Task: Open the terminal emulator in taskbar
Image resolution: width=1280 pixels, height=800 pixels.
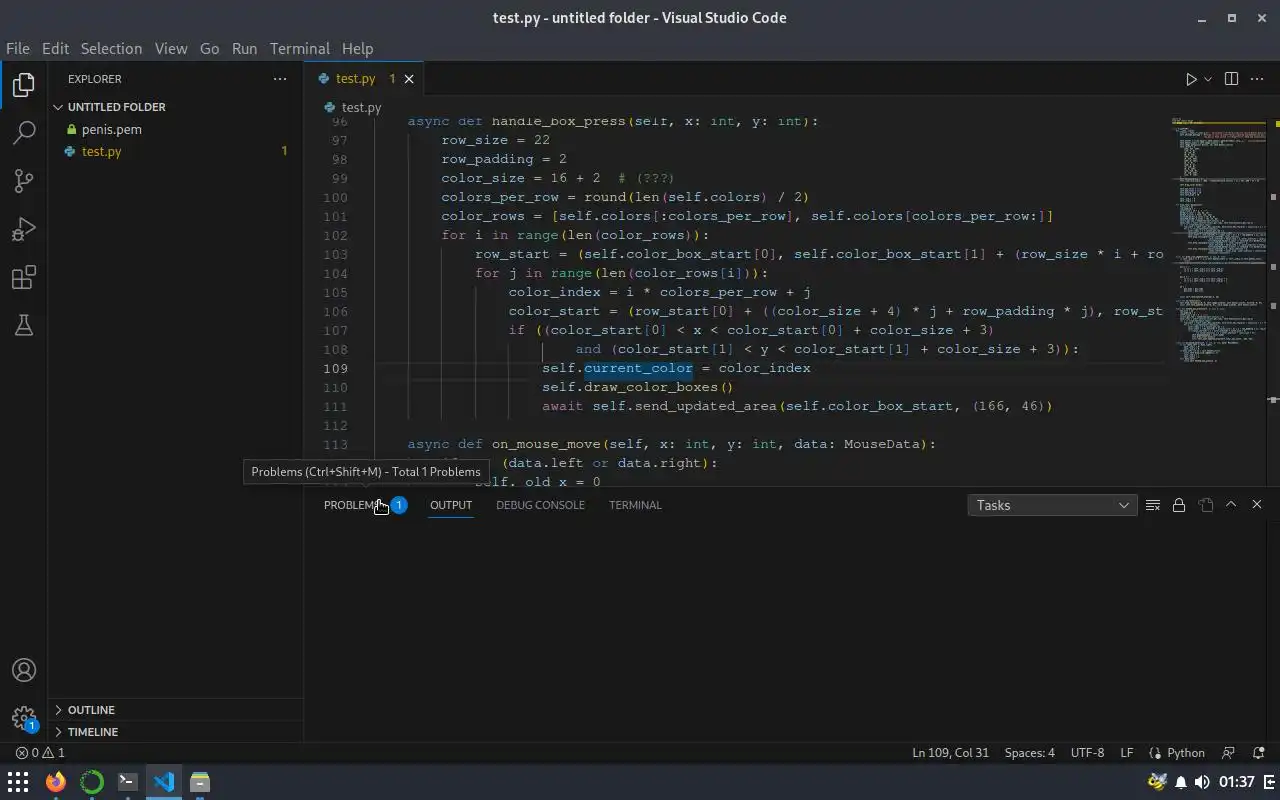Action: (128, 782)
